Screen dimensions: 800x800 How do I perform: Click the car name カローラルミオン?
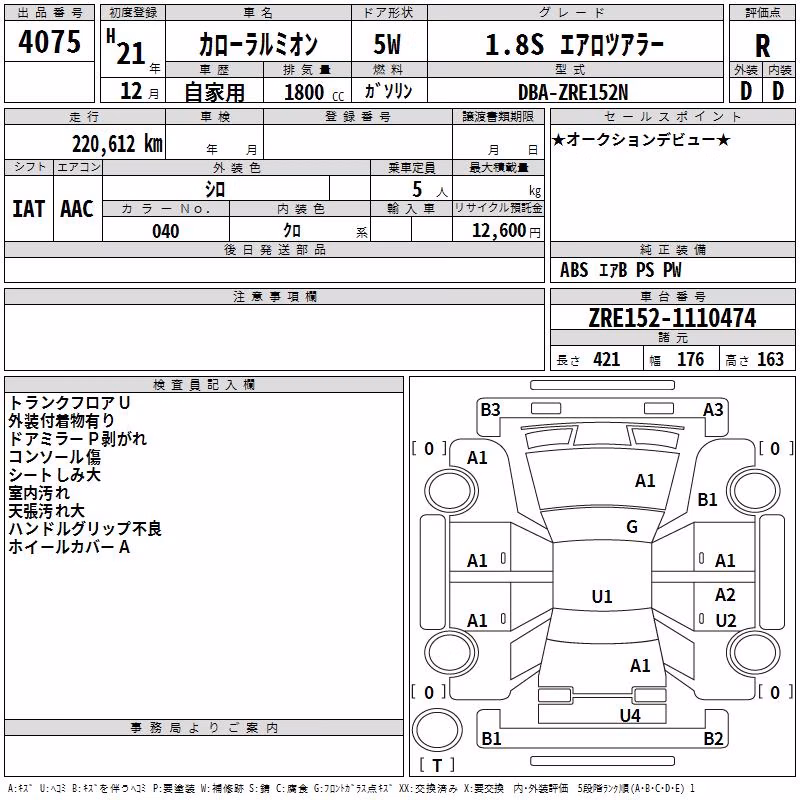tap(258, 44)
